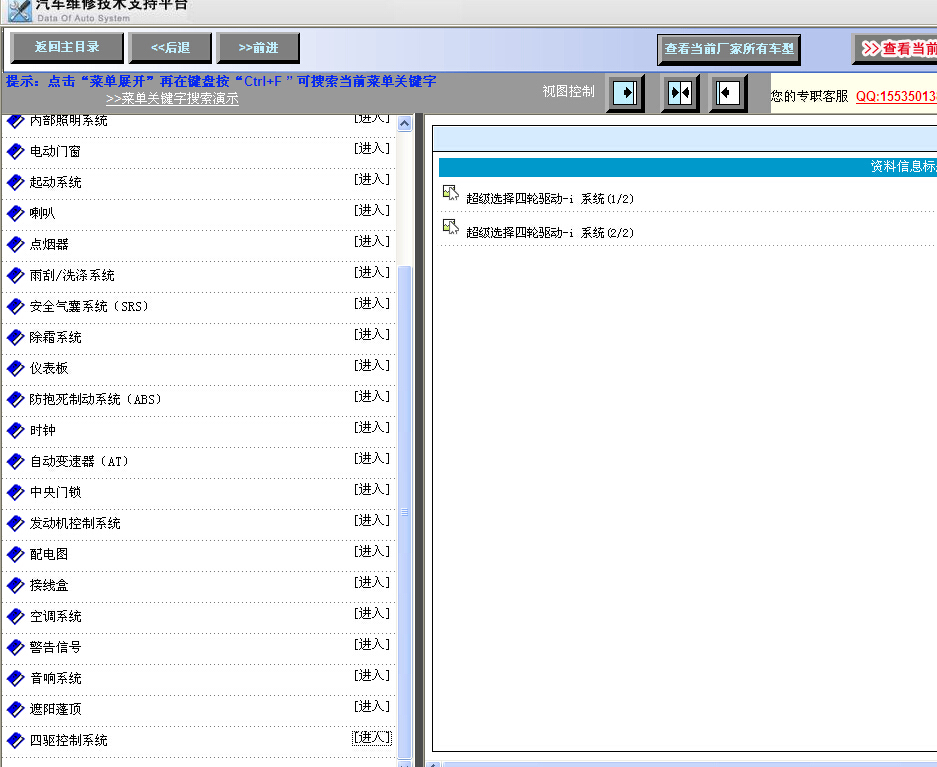The image size is (937, 767).
Task: Enter the 除霜系统 section via [进入]
Action: 372,335
